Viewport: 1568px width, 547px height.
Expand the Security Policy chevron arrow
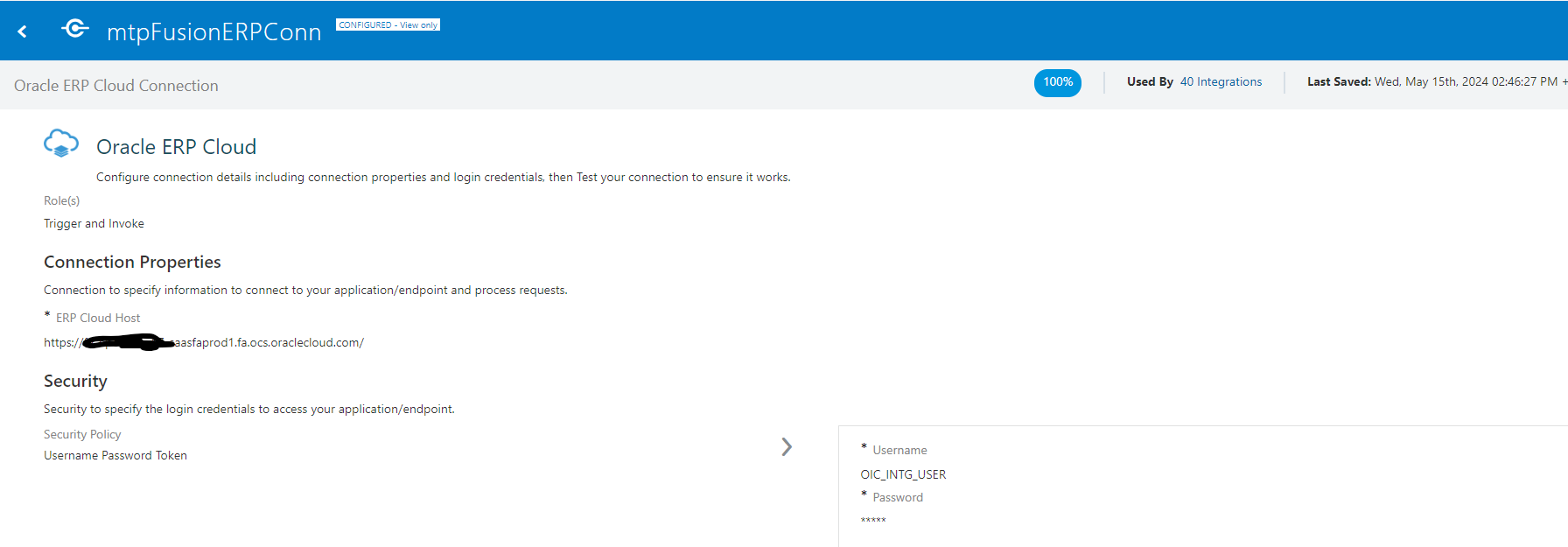click(x=787, y=447)
